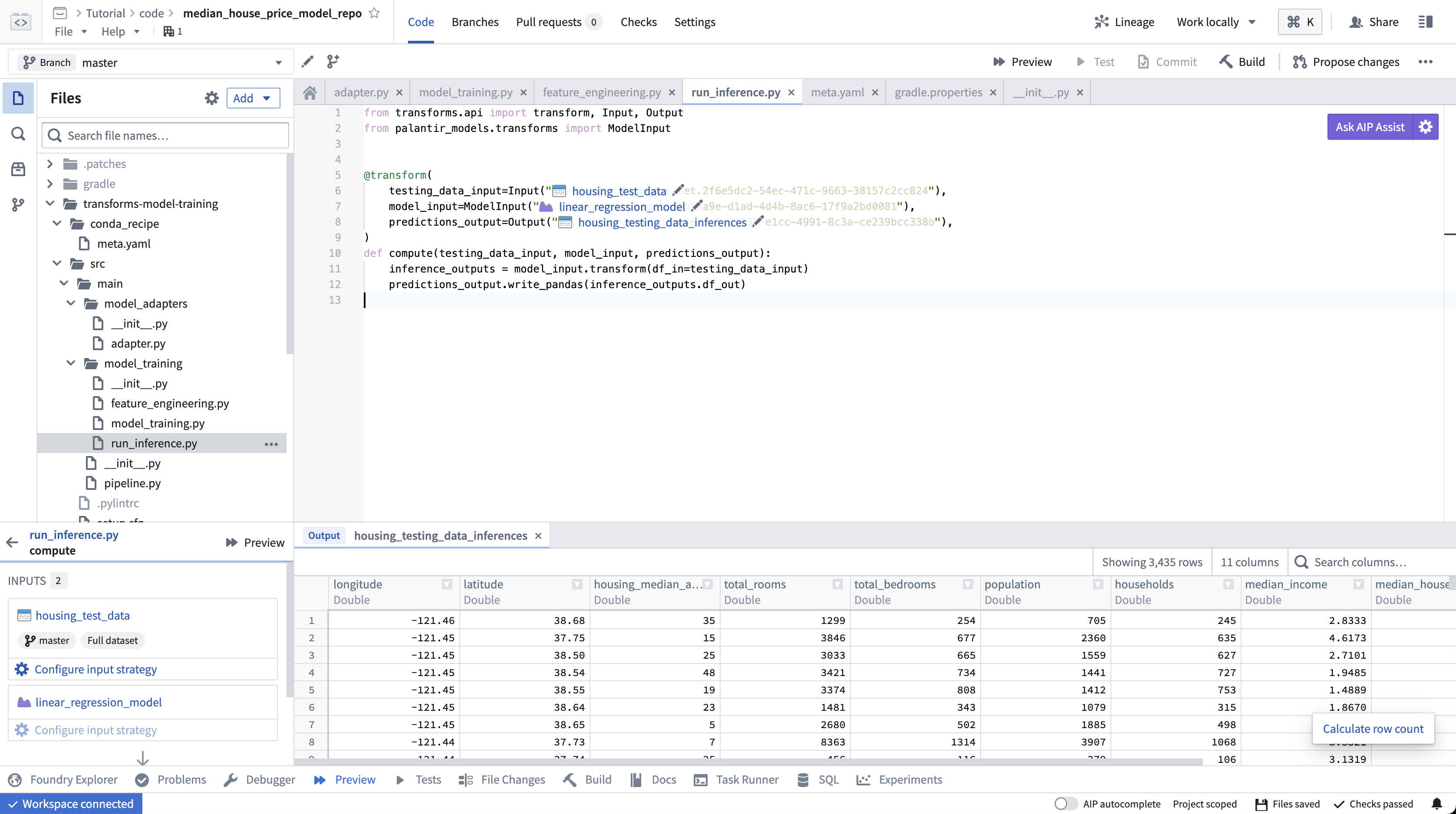Expand the gradle folder
This screenshot has width=1456, height=814.
point(50,184)
